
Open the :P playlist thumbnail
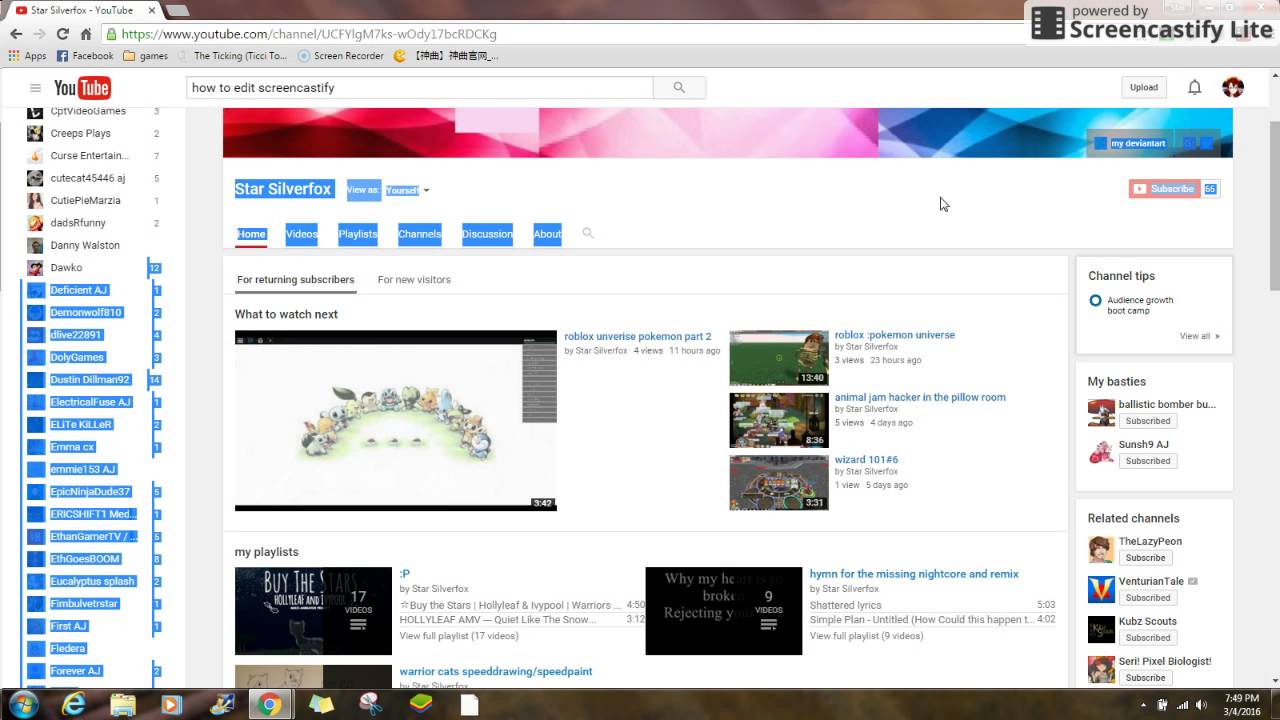[313, 611]
